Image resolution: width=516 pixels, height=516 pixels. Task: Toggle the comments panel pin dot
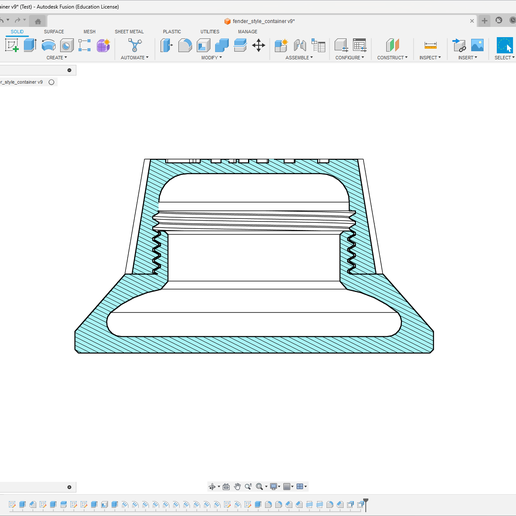(x=69, y=487)
